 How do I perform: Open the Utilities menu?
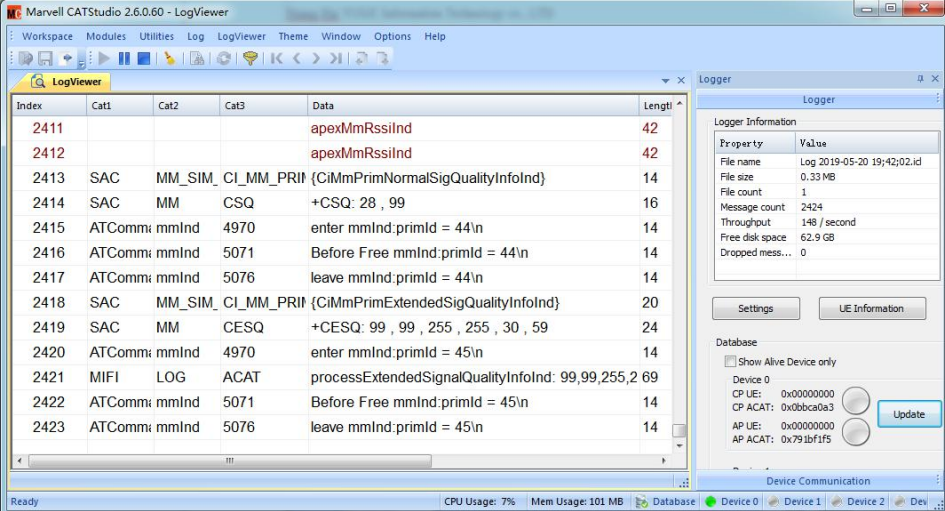(x=156, y=36)
